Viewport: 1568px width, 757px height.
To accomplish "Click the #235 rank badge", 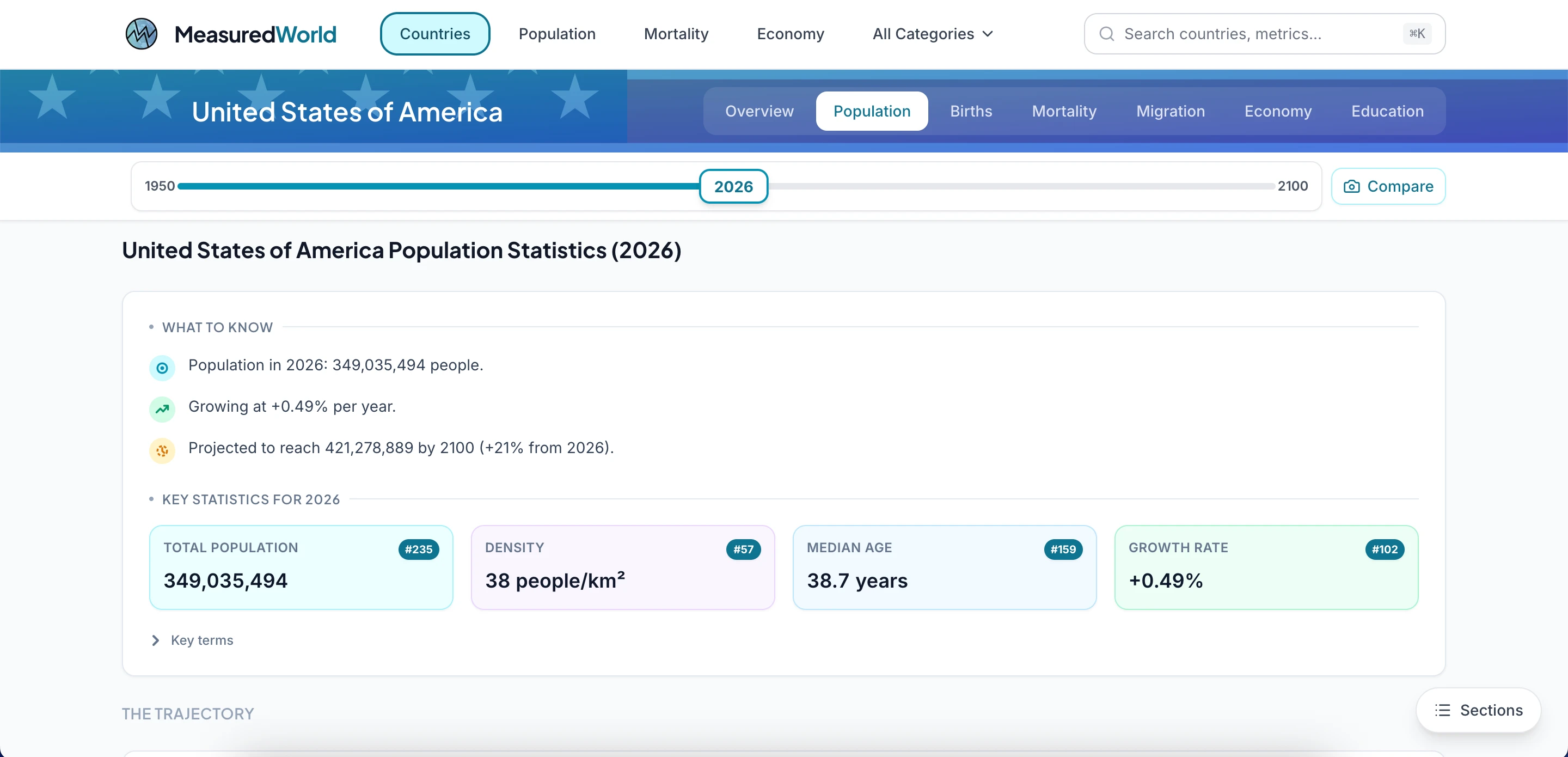I will coord(418,550).
